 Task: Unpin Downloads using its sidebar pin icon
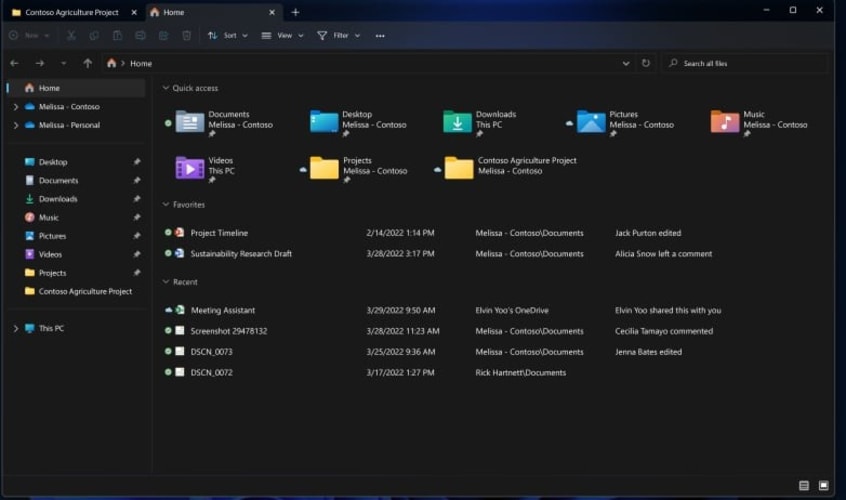pyautogui.click(x=137, y=199)
